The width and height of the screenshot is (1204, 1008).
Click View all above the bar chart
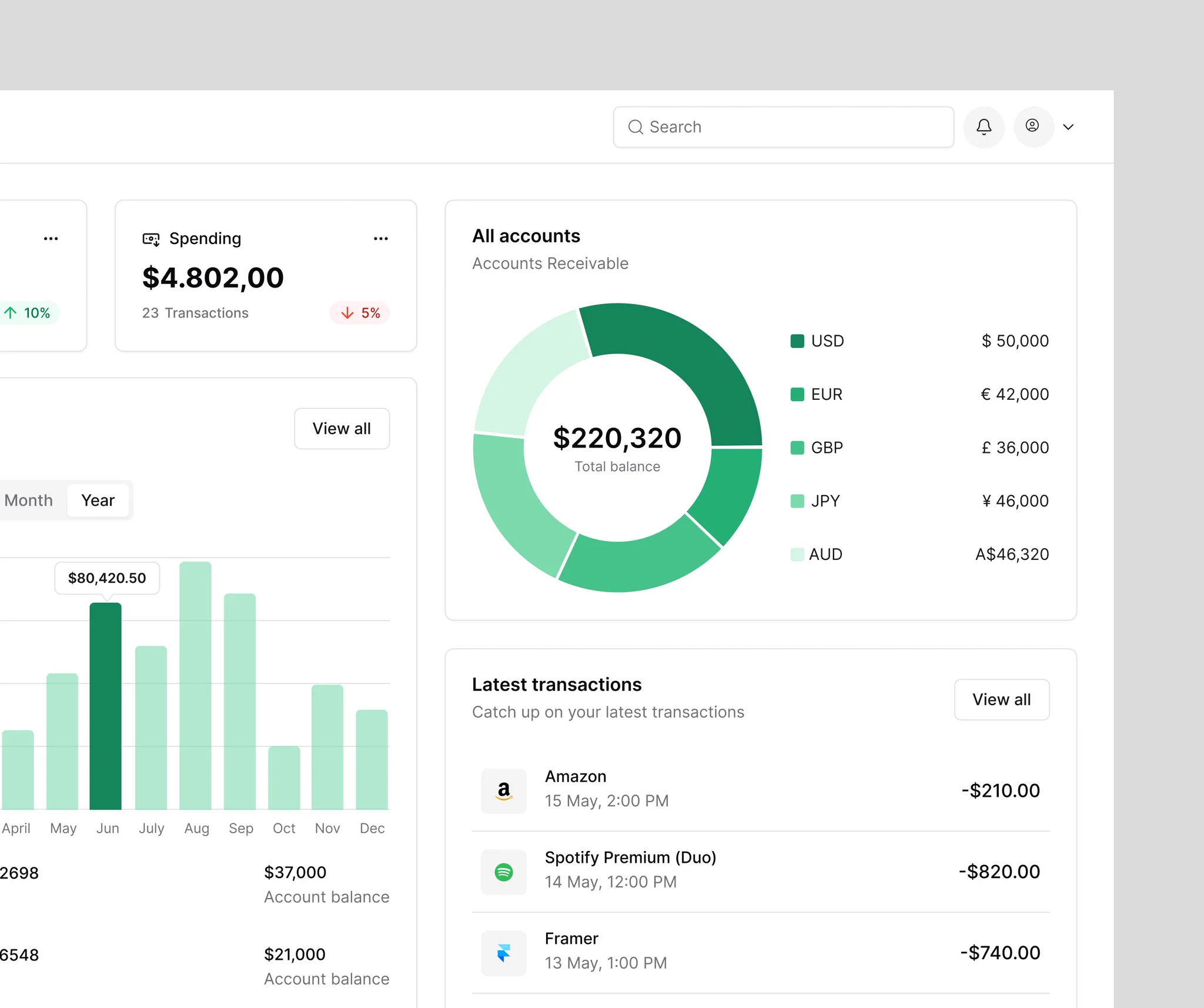click(x=342, y=429)
